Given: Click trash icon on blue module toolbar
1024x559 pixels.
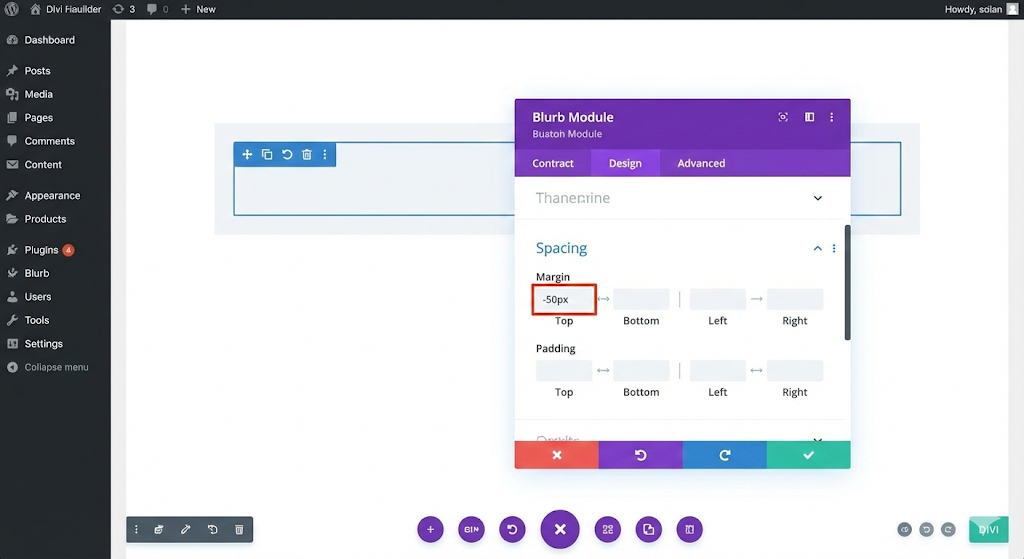Looking at the screenshot, I should (x=307, y=155).
